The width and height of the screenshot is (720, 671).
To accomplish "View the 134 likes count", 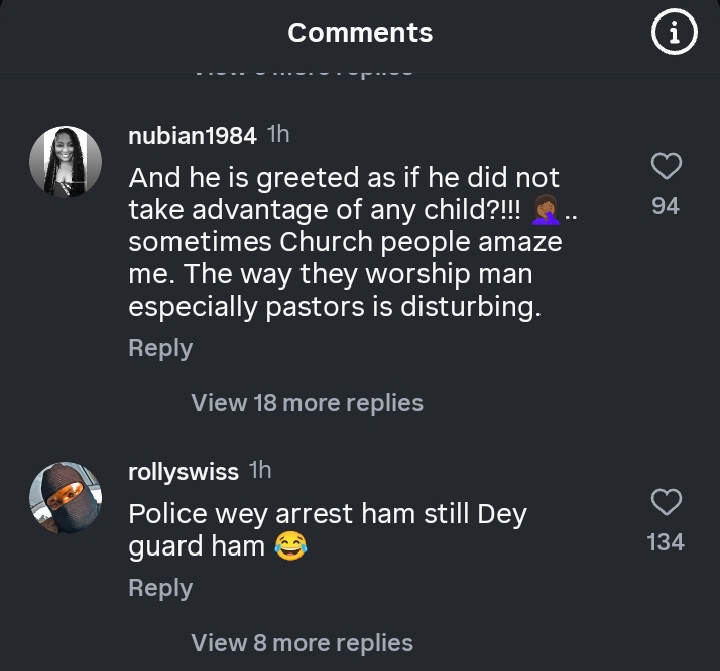I will [665, 542].
